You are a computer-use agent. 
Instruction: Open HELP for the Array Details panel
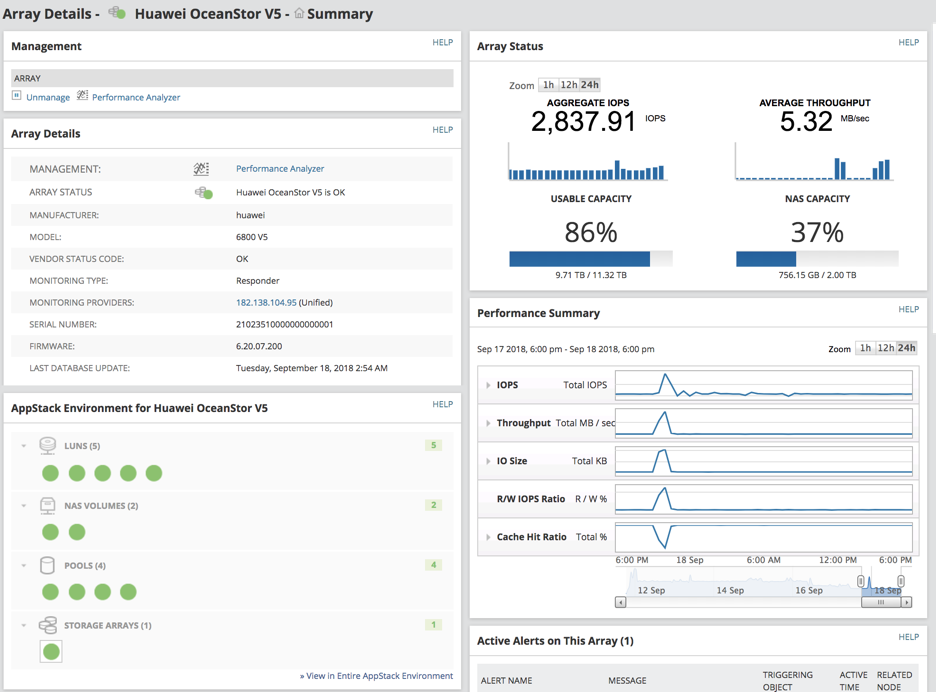point(442,130)
